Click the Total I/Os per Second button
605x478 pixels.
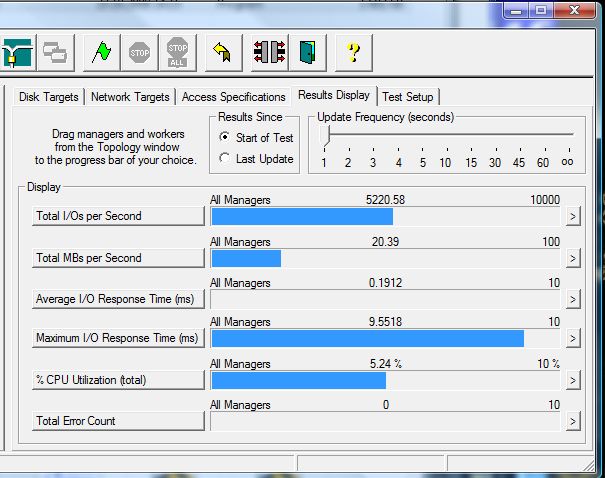(118, 216)
